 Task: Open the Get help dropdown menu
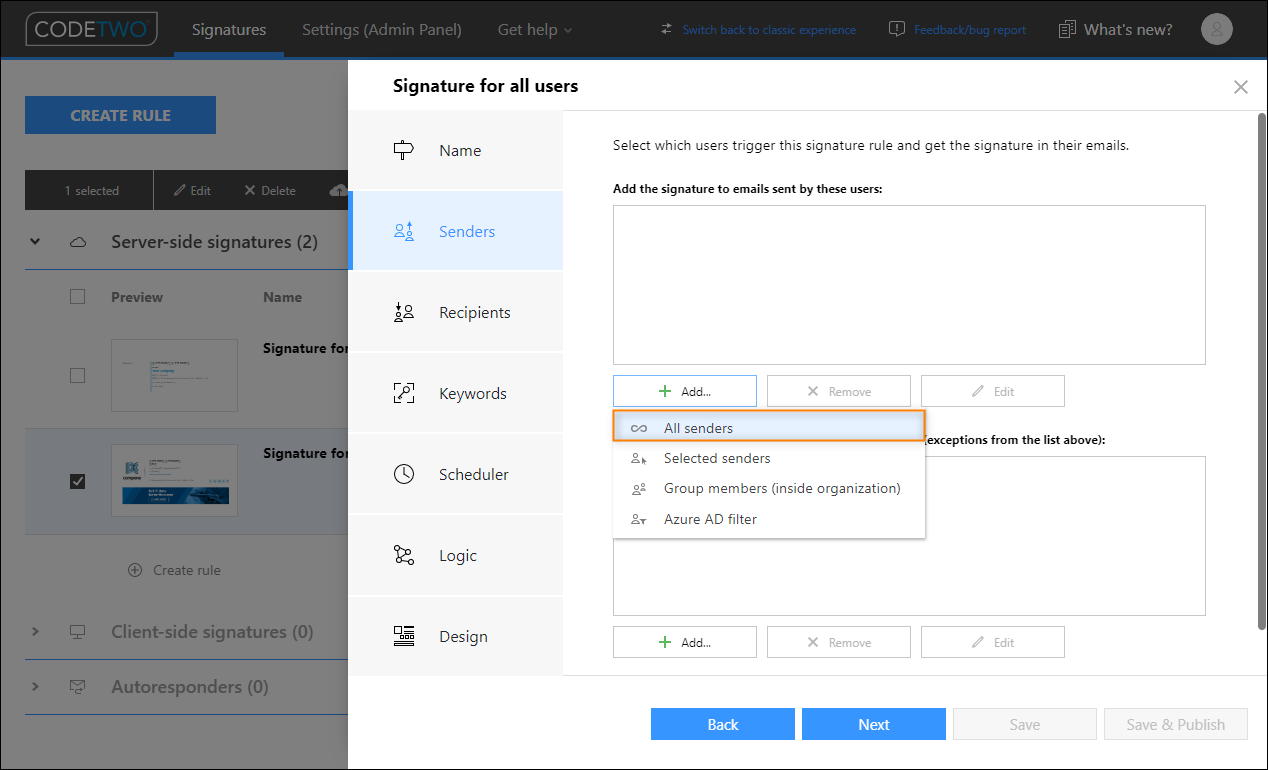(x=535, y=30)
